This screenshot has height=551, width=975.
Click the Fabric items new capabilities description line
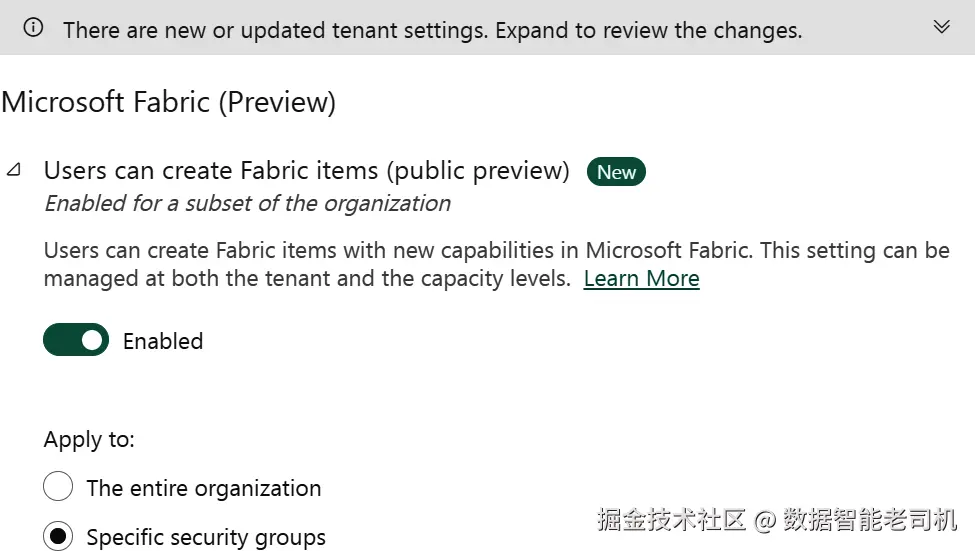tap(496, 250)
